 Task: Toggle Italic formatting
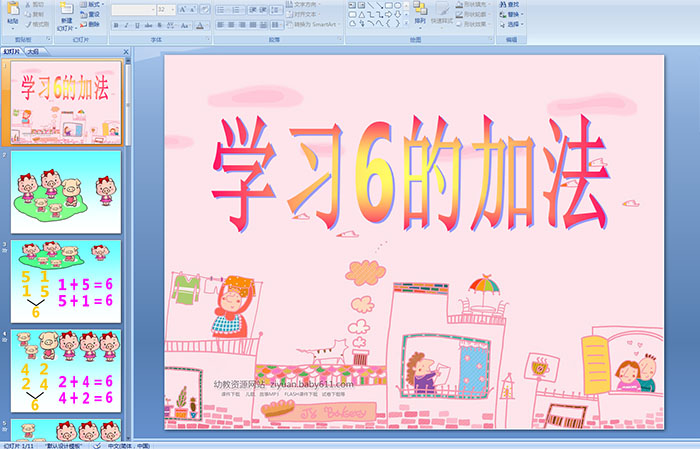tap(125, 24)
